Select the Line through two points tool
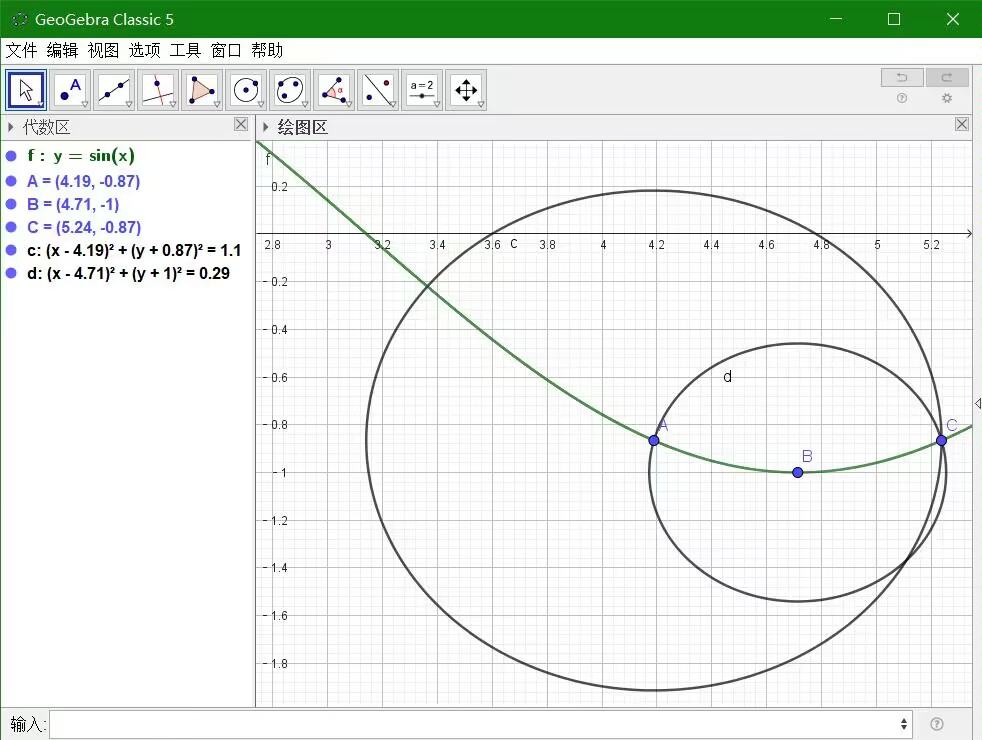982x740 pixels. point(114,90)
